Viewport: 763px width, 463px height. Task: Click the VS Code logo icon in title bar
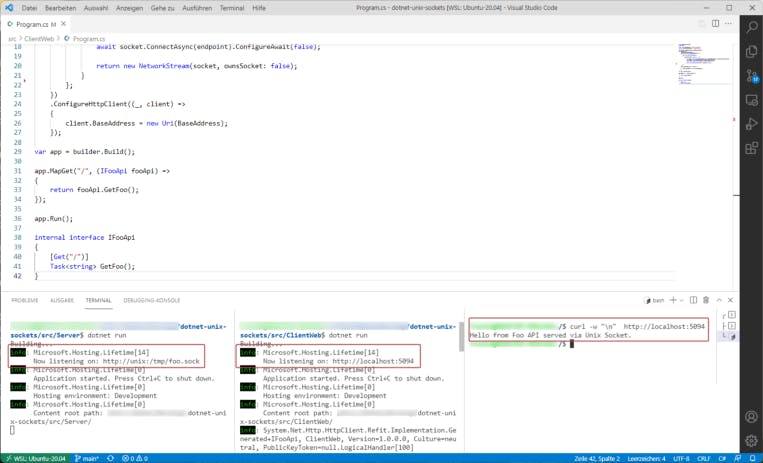coord(9,8)
